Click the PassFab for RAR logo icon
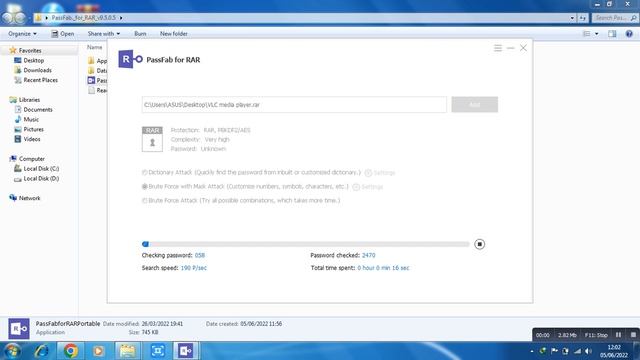The width and height of the screenshot is (640, 360). [130, 59]
